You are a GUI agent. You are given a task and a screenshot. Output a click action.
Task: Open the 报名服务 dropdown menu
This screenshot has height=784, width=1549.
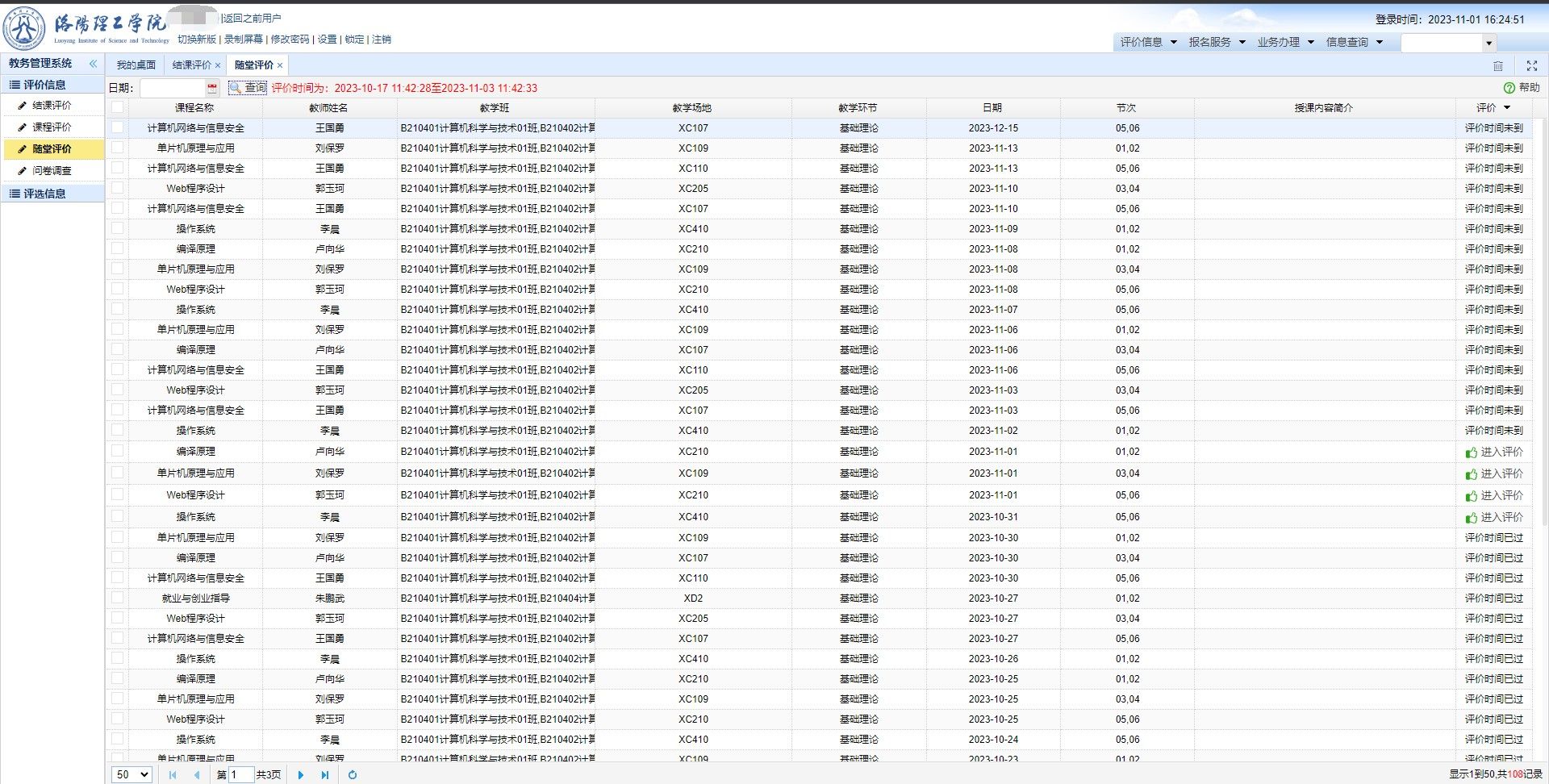click(1217, 42)
